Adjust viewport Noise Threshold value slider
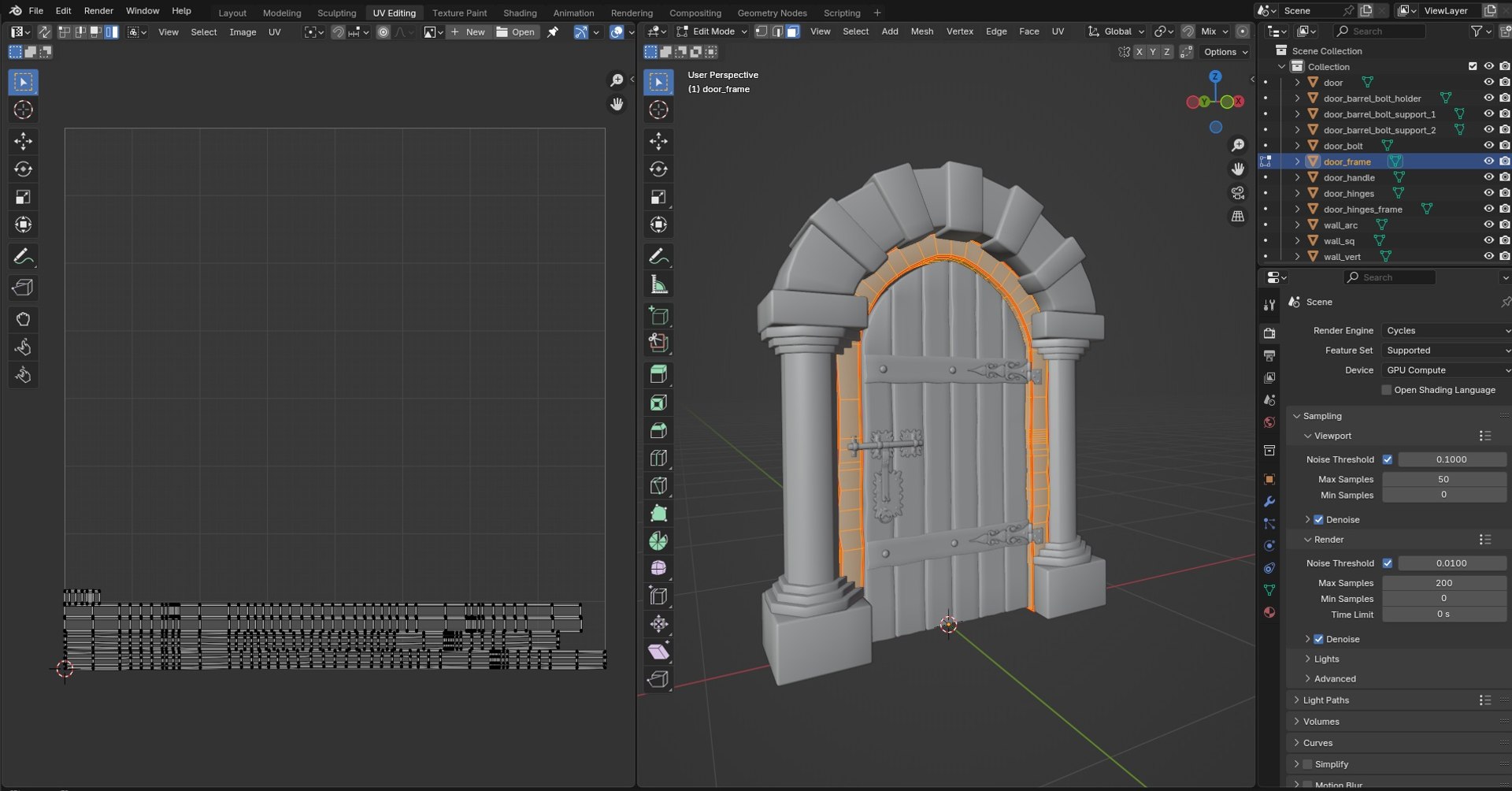Viewport: 1512px width, 791px height. pos(1451,459)
